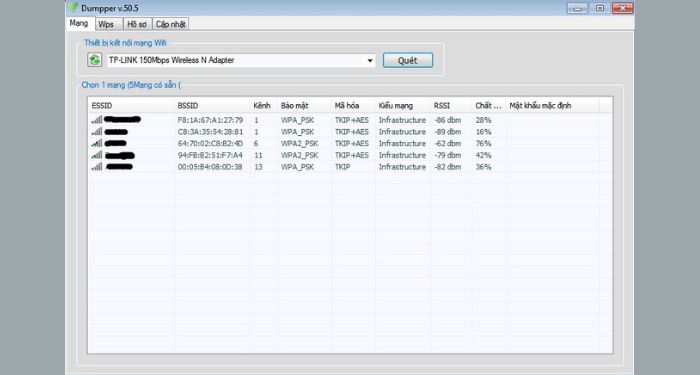Click WPA_PSK in the channel 13 row
The width and height of the screenshot is (700, 375).
click(x=297, y=167)
